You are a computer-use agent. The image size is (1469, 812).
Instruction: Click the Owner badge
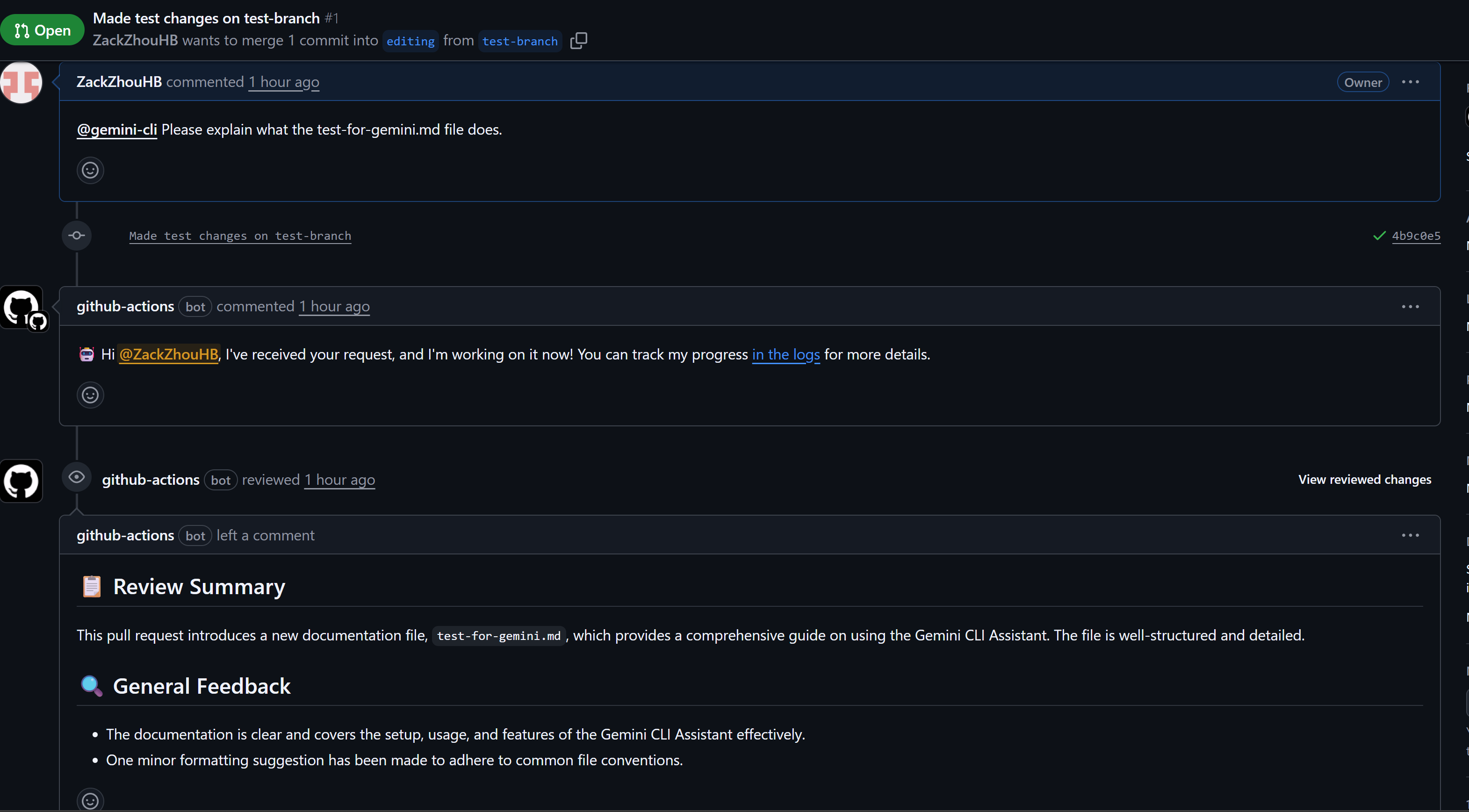[1363, 82]
